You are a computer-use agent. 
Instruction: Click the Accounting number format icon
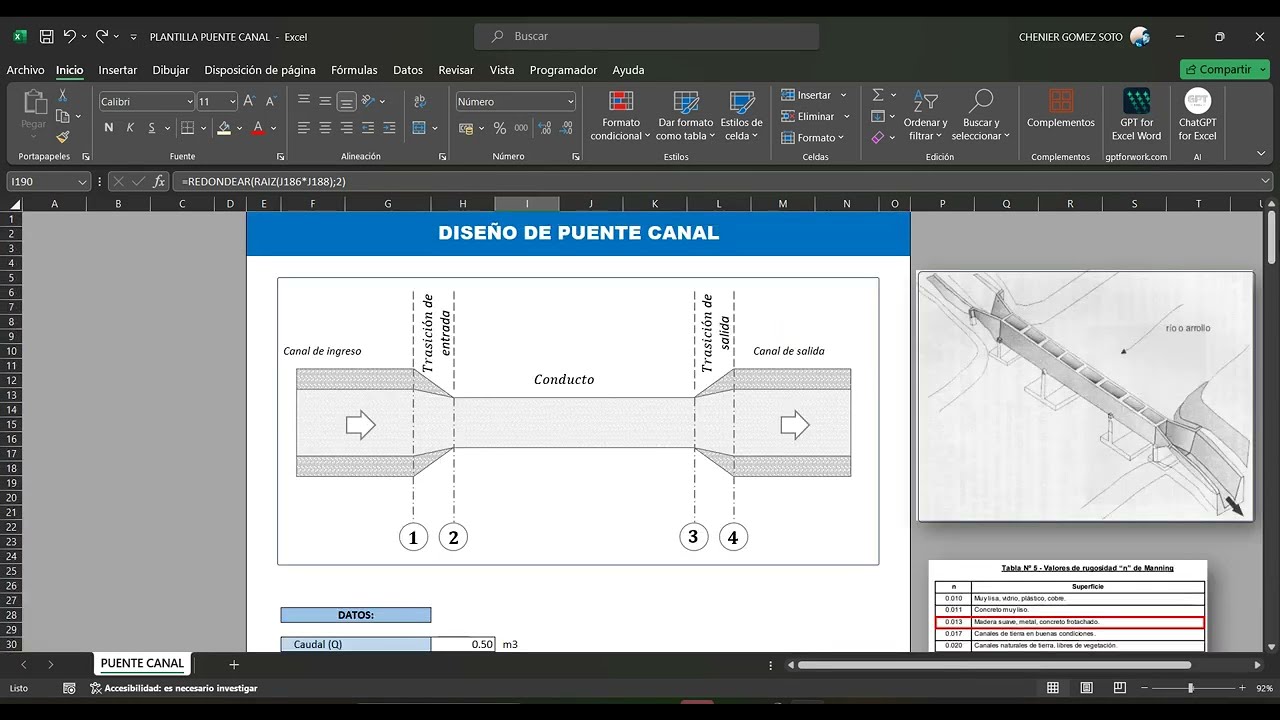coord(466,128)
